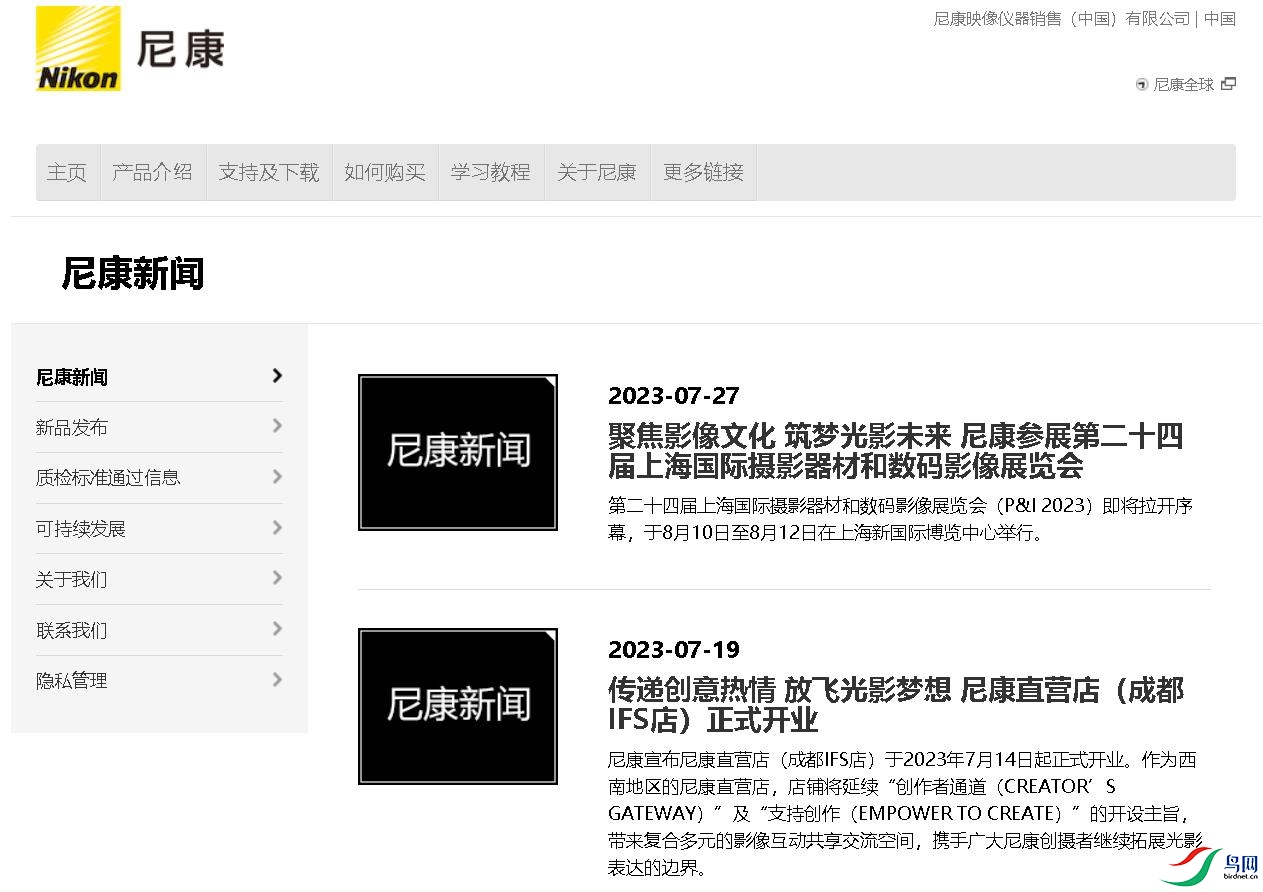Open the 成都IFS店 opening news headline
The height and width of the screenshot is (892, 1263).
(895, 705)
